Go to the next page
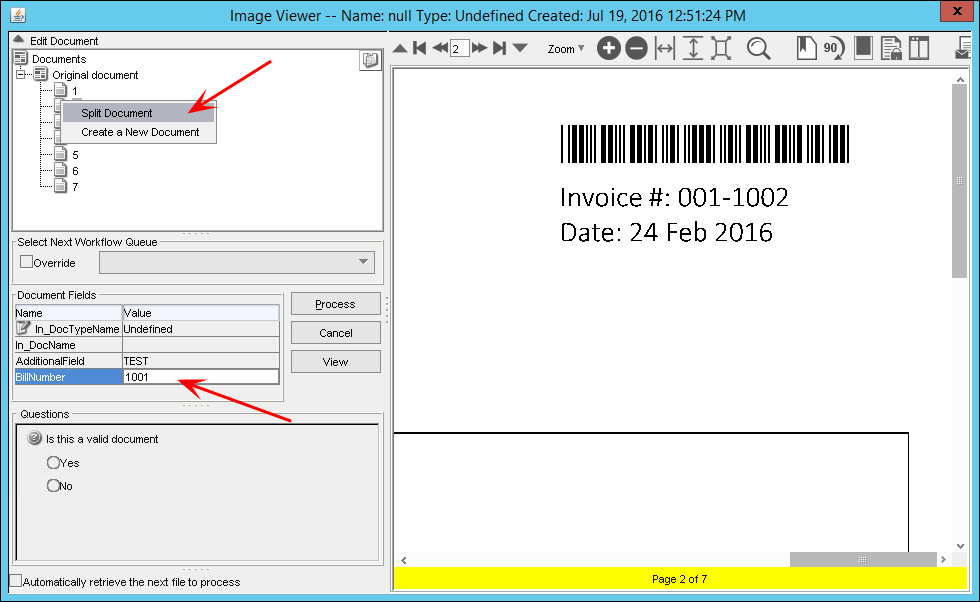This screenshot has width=980, height=602. pyautogui.click(x=479, y=48)
